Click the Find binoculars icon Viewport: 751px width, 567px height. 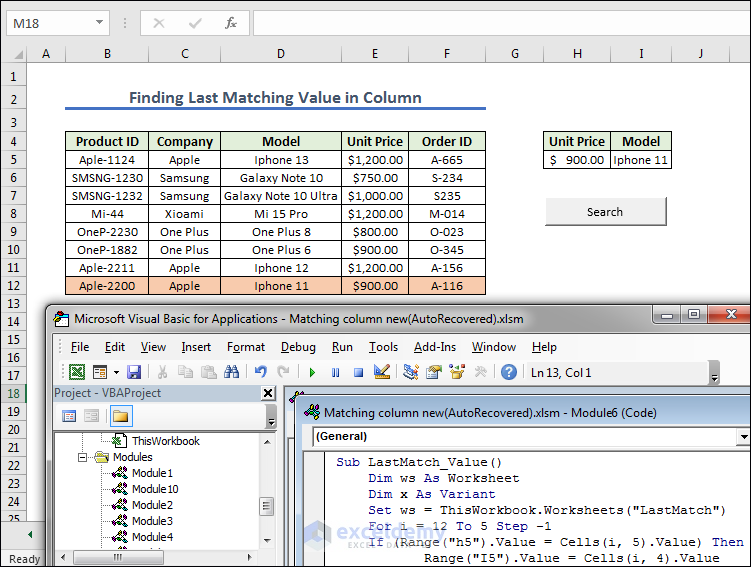pos(232,372)
